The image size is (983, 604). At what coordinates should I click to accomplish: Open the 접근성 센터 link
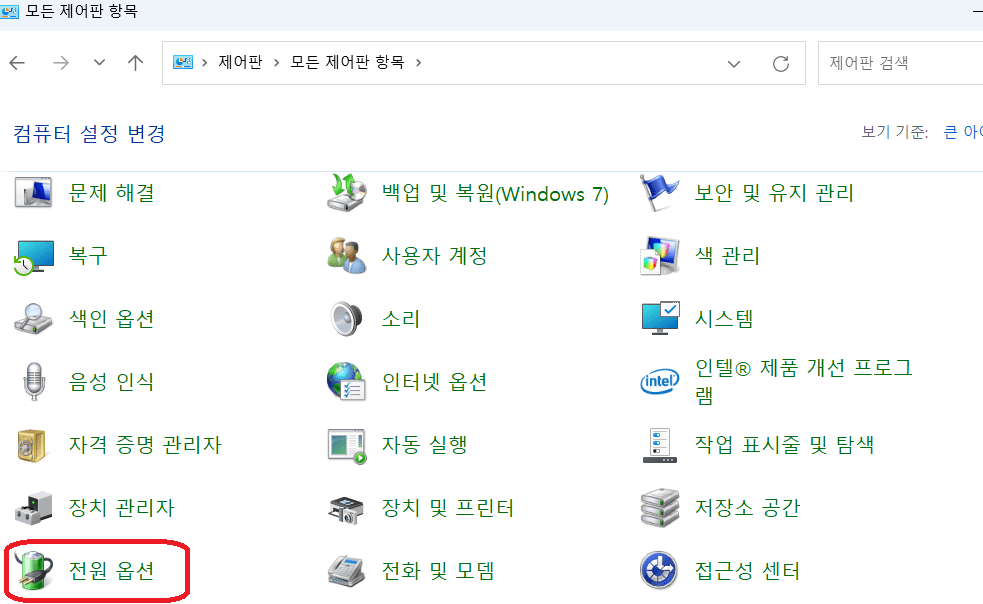pos(747,571)
